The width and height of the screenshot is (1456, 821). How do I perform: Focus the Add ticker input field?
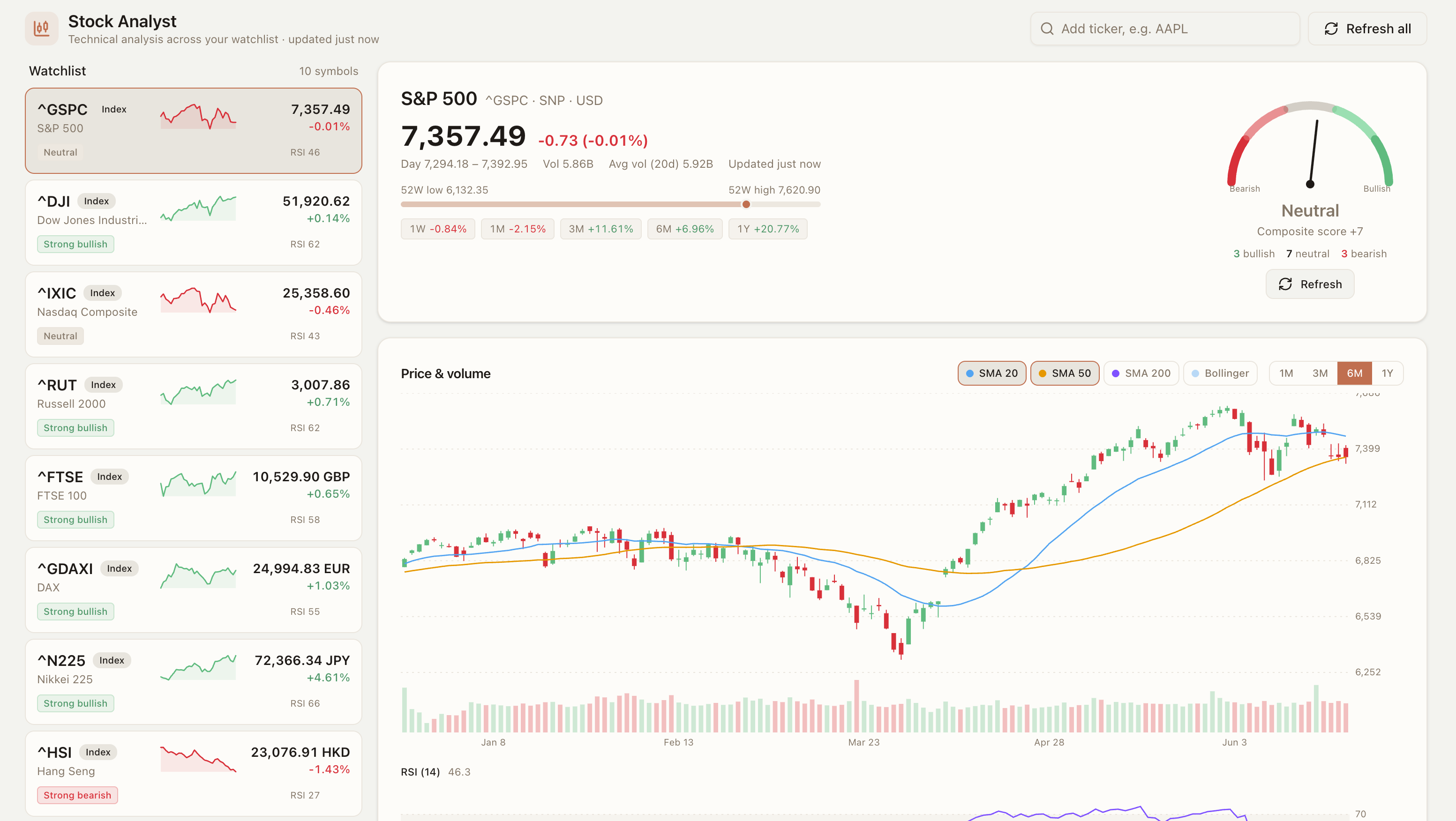pyautogui.click(x=1165, y=29)
